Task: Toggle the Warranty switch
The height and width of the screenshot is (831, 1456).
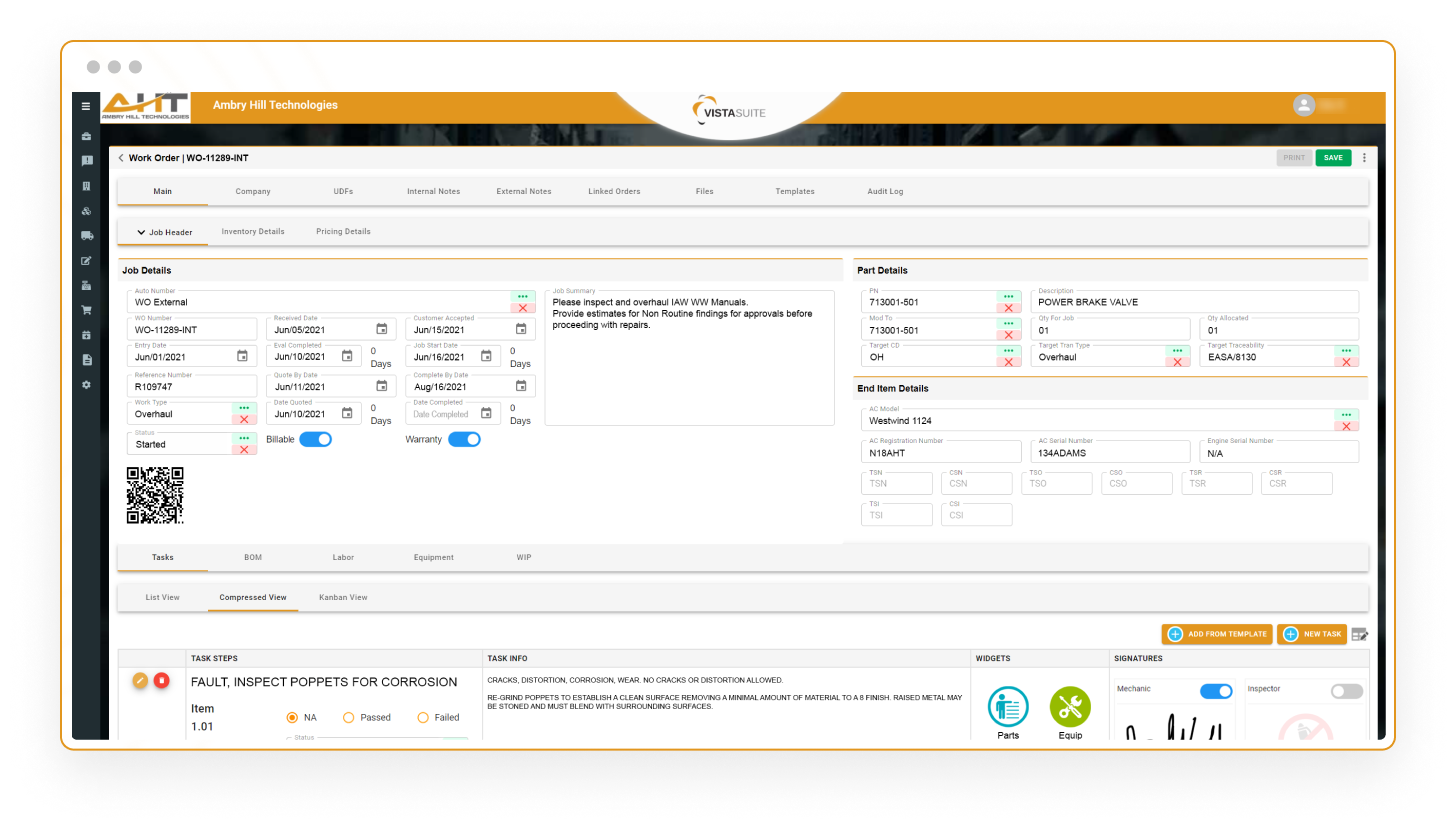Action: coord(464,439)
